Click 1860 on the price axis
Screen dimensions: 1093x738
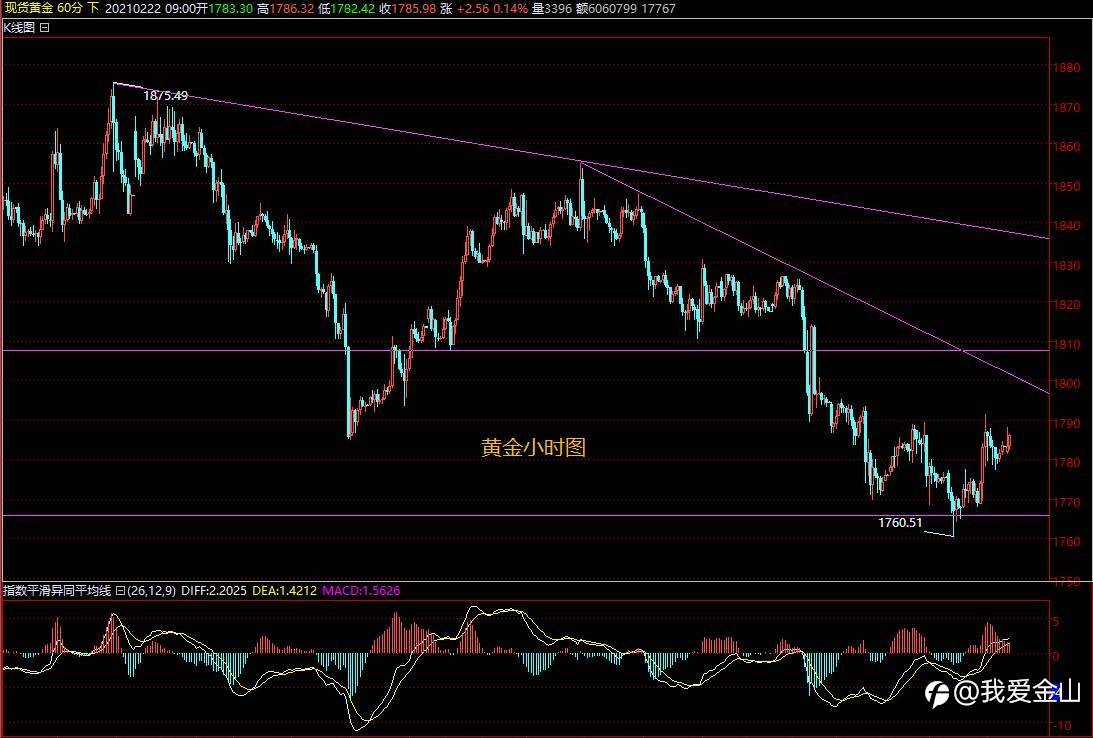[x=1067, y=147]
